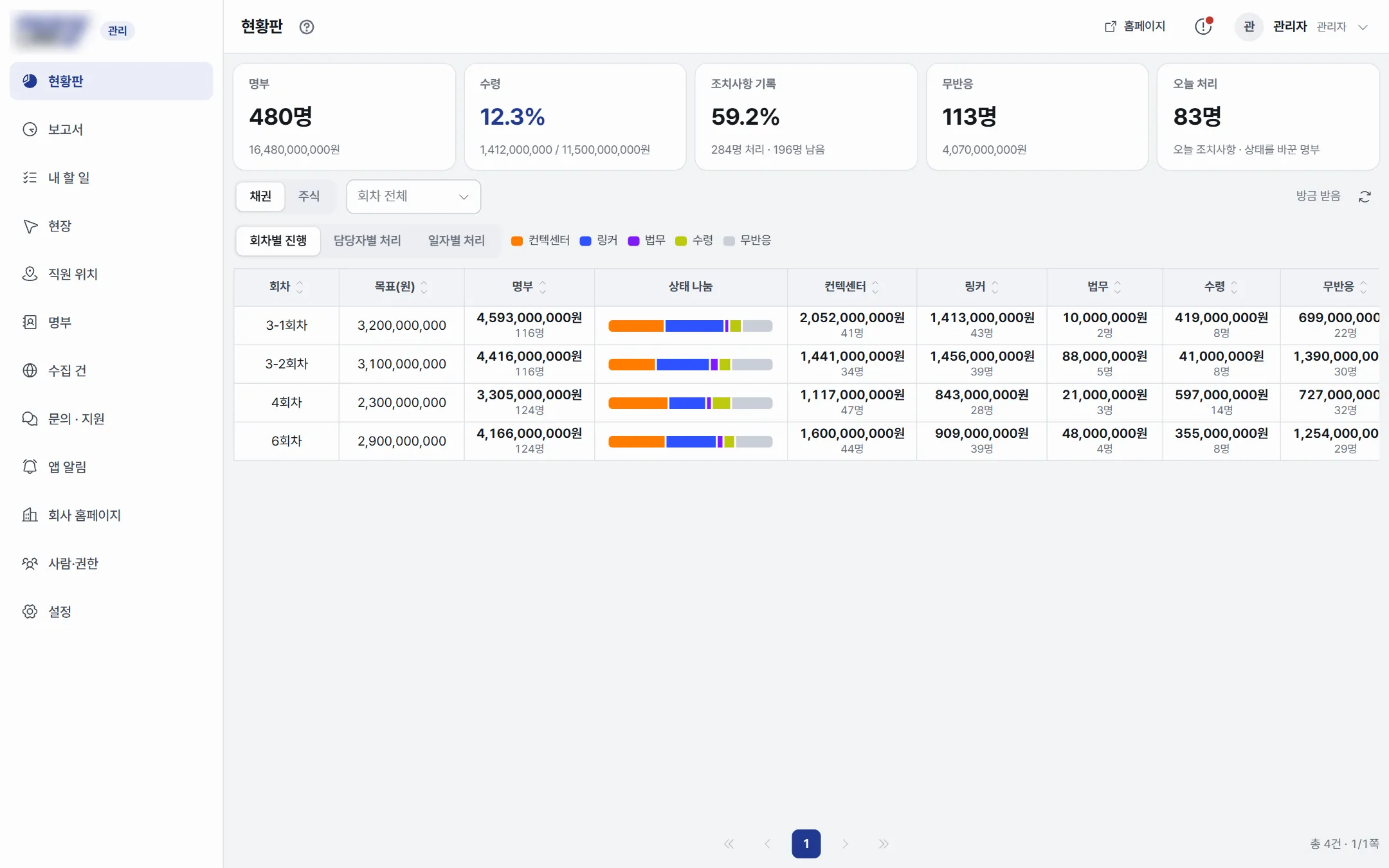Jump to the last page arrow
1389x868 pixels.
point(884,844)
